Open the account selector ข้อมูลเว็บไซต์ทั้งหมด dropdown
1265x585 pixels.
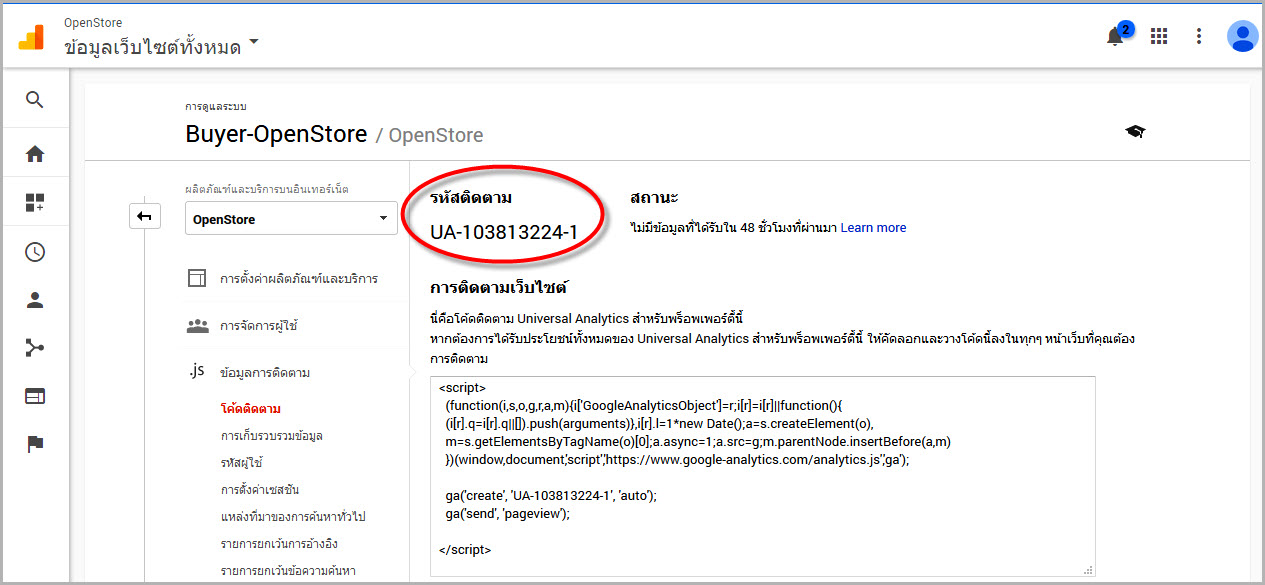(161, 45)
